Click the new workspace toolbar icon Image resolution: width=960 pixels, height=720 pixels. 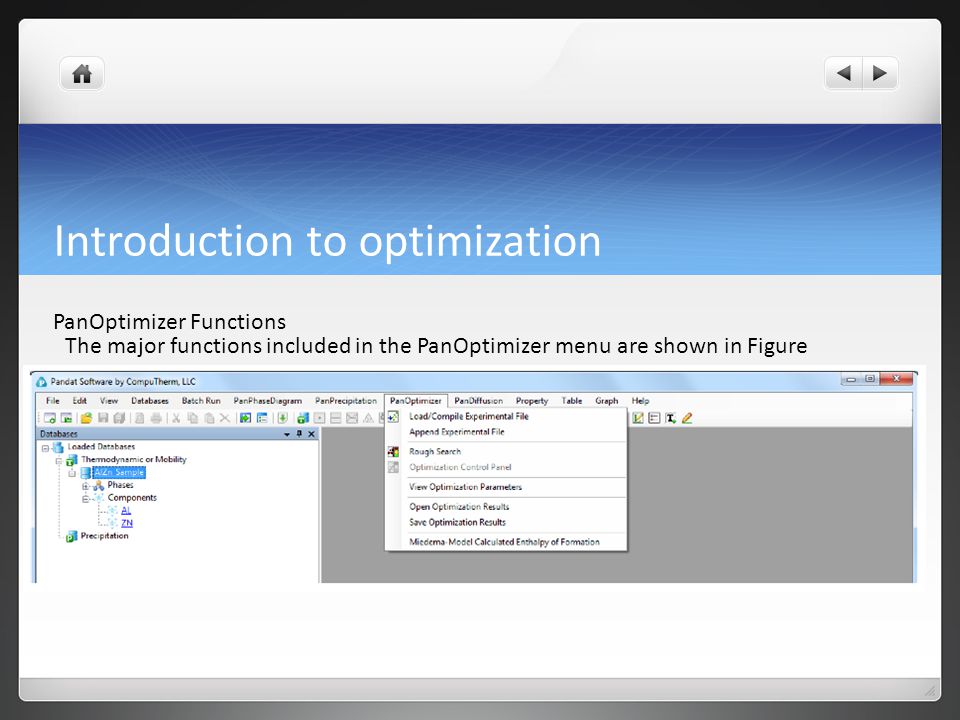click(x=50, y=418)
